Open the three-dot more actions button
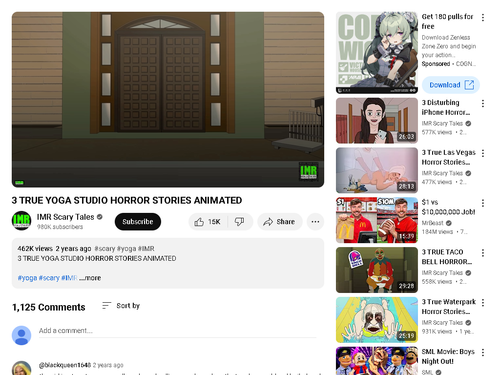Image resolution: width=500 pixels, height=375 pixels. [315, 222]
